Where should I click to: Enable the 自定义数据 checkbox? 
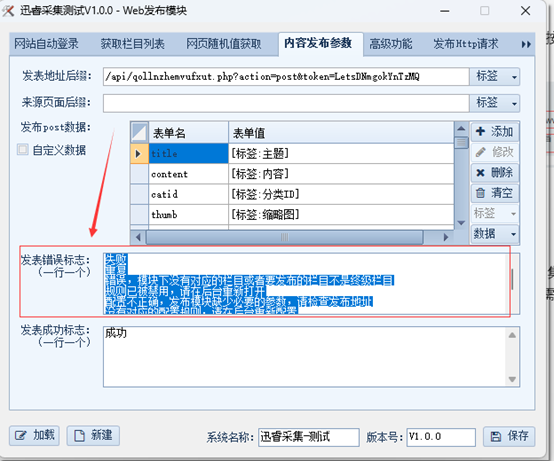pyautogui.click(x=23, y=150)
